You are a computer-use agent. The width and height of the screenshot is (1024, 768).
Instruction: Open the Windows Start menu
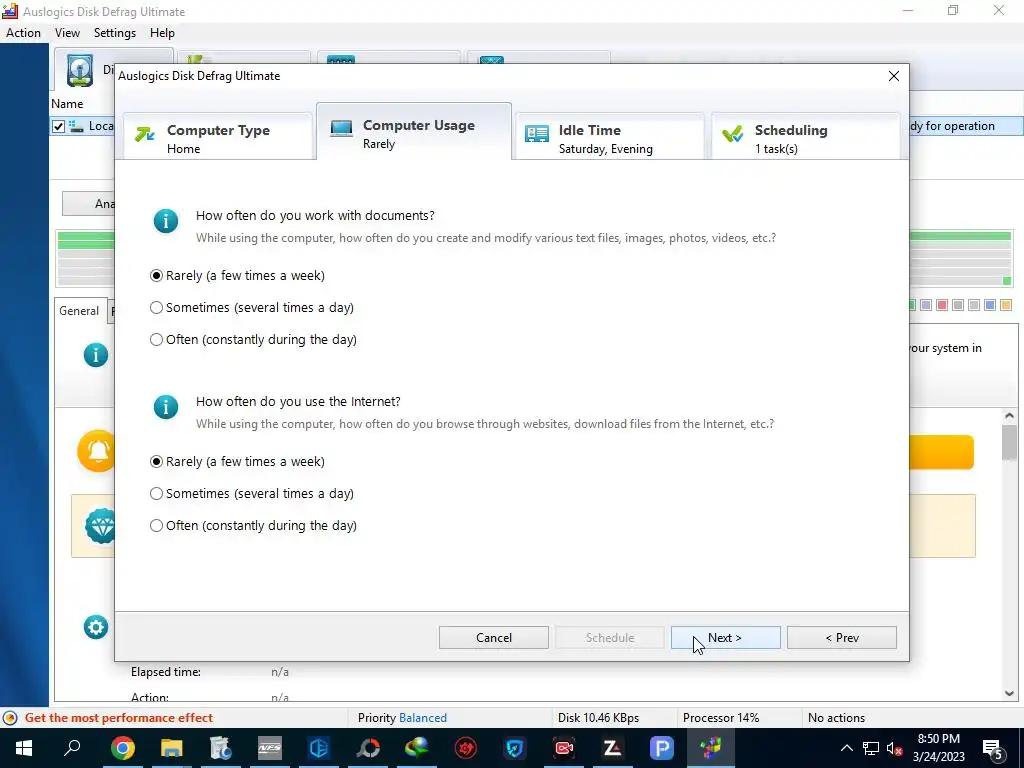coord(24,748)
